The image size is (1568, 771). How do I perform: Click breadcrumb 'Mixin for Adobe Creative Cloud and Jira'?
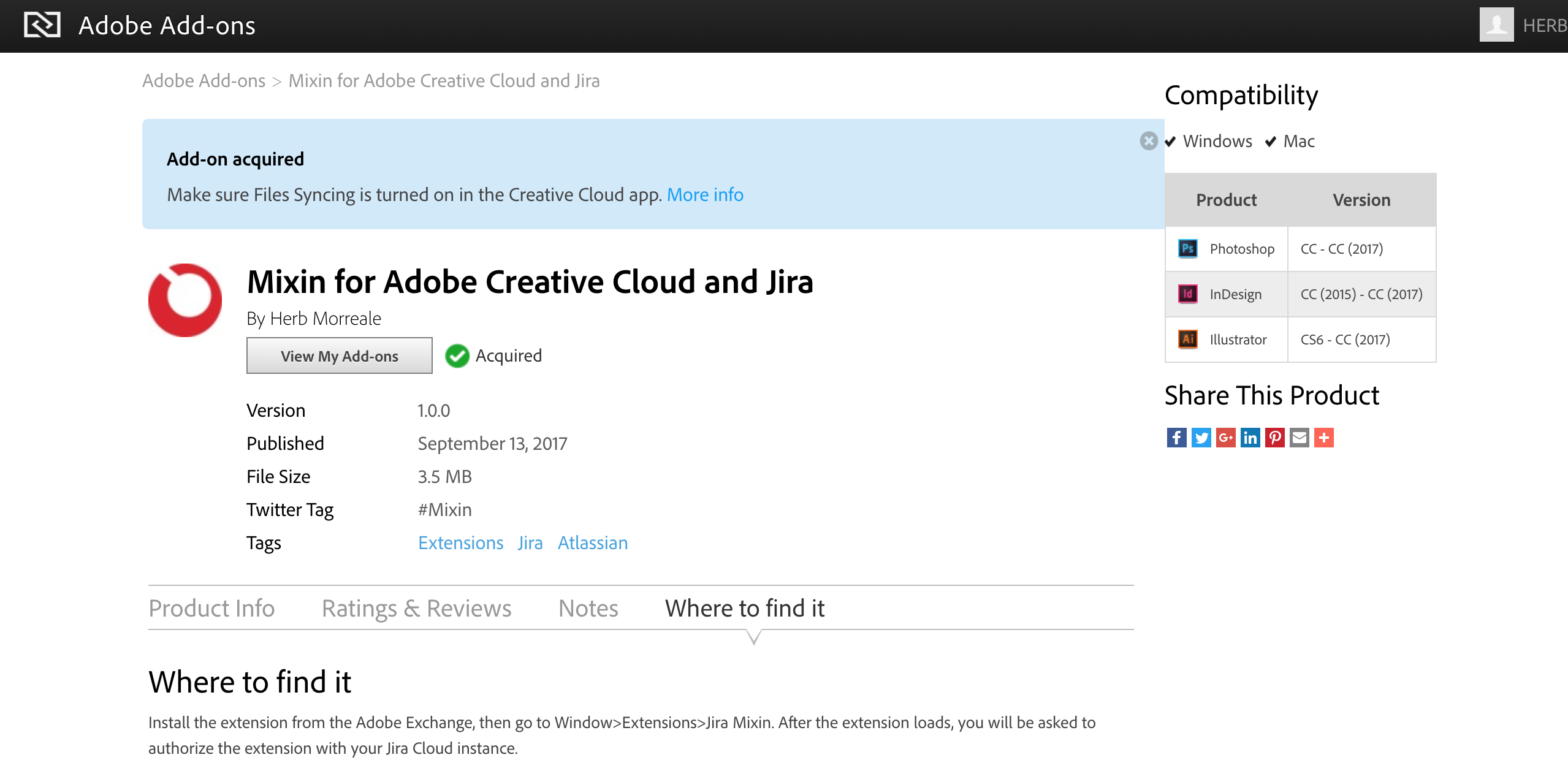[x=444, y=81]
